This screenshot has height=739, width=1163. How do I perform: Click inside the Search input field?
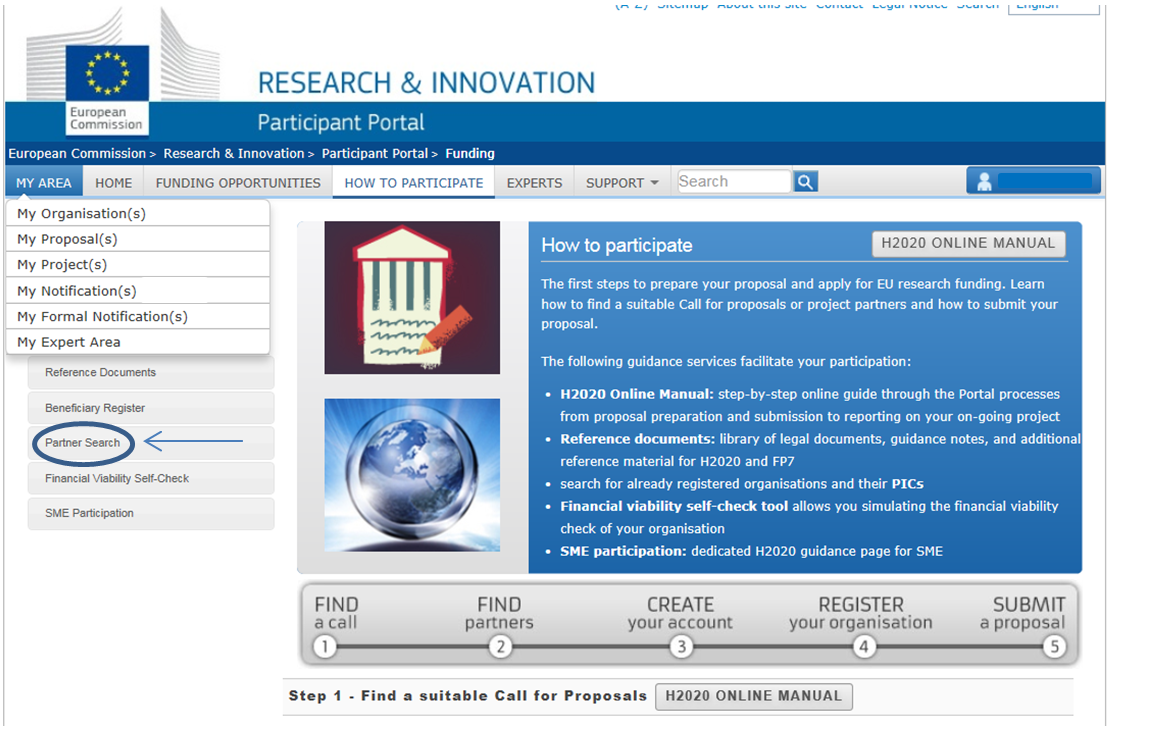click(734, 182)
